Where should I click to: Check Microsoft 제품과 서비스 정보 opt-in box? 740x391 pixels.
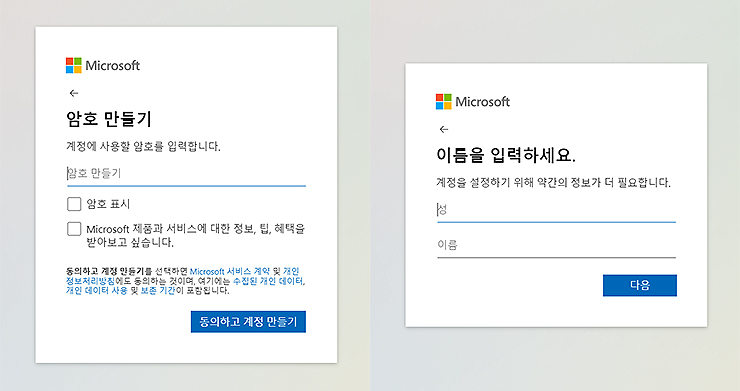pyautogui.click(x=74, y=229)
